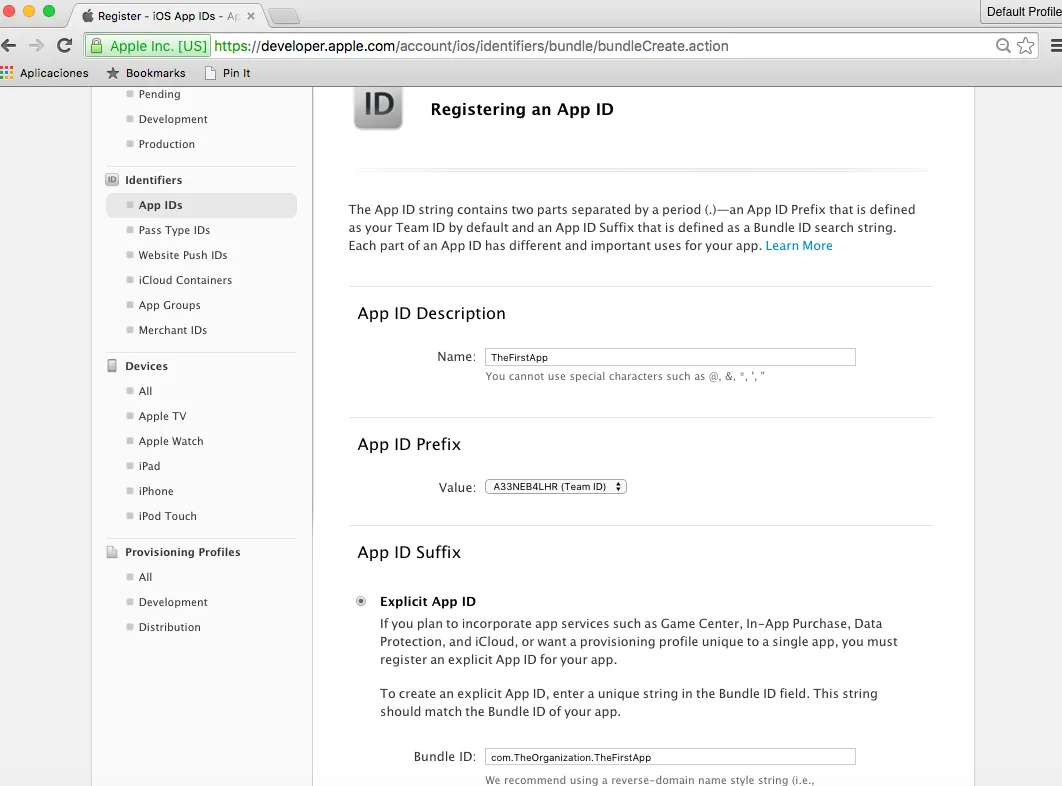The image size is (1062, 786).
Task: Open App Groups
Action: coord(169,306)
